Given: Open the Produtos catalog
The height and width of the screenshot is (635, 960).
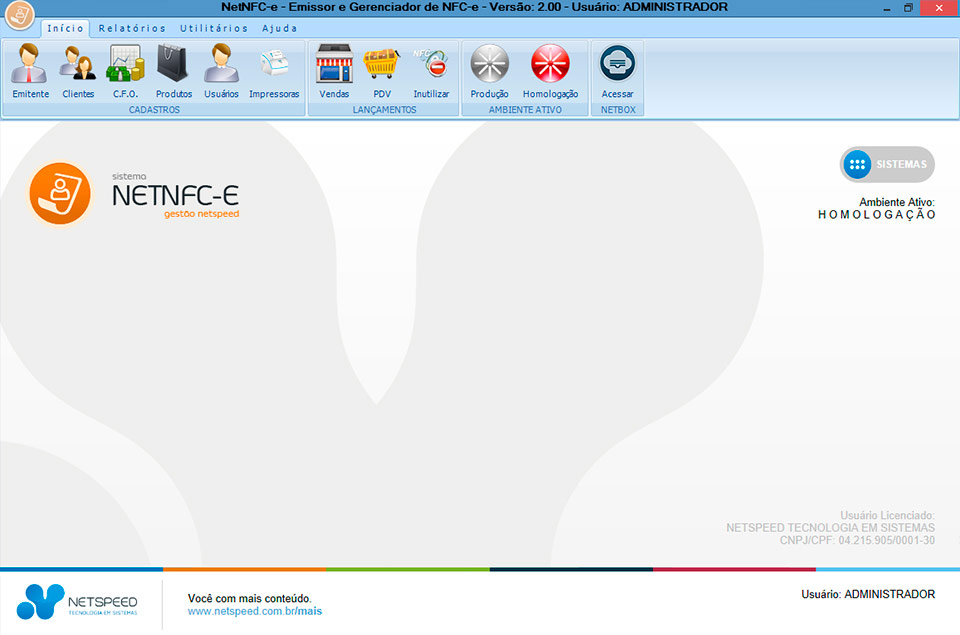Looking at the screenshot, I should (x=173, y=71).
